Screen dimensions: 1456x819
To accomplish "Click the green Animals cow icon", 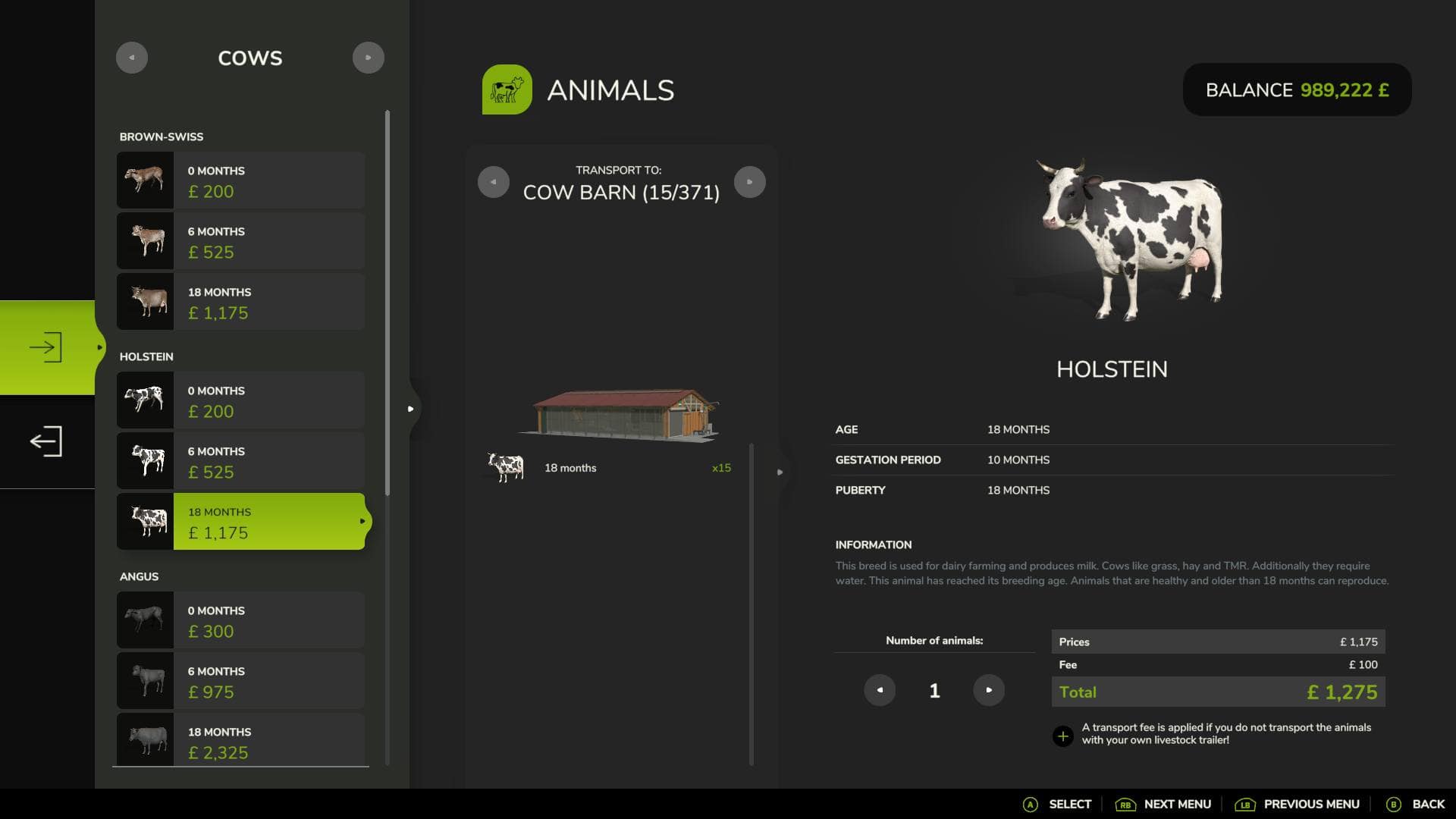I will tap(507, 89).
